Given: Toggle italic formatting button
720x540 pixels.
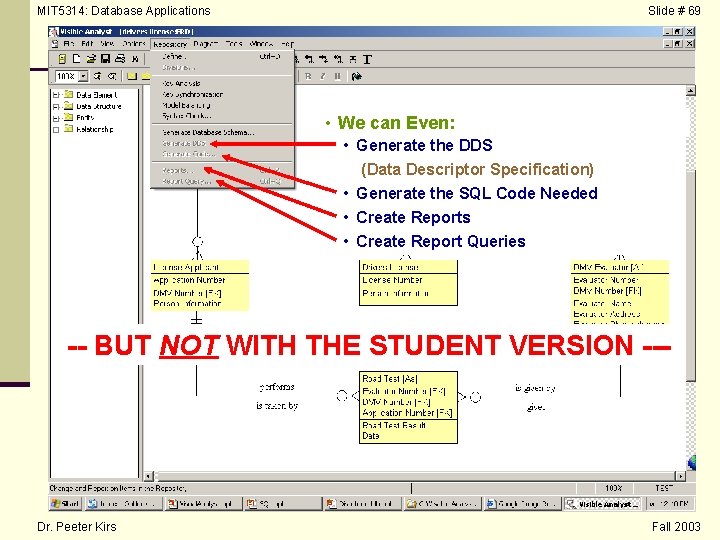Looking at the screenshot, I should coord(323,76).
